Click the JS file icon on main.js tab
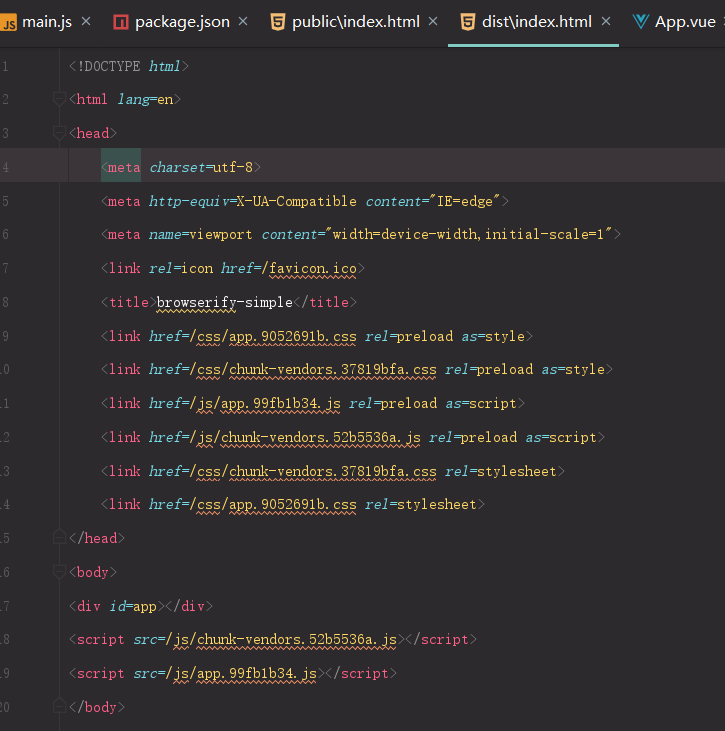The width and height of the screenshot is (725, 731). click(8, 22)
